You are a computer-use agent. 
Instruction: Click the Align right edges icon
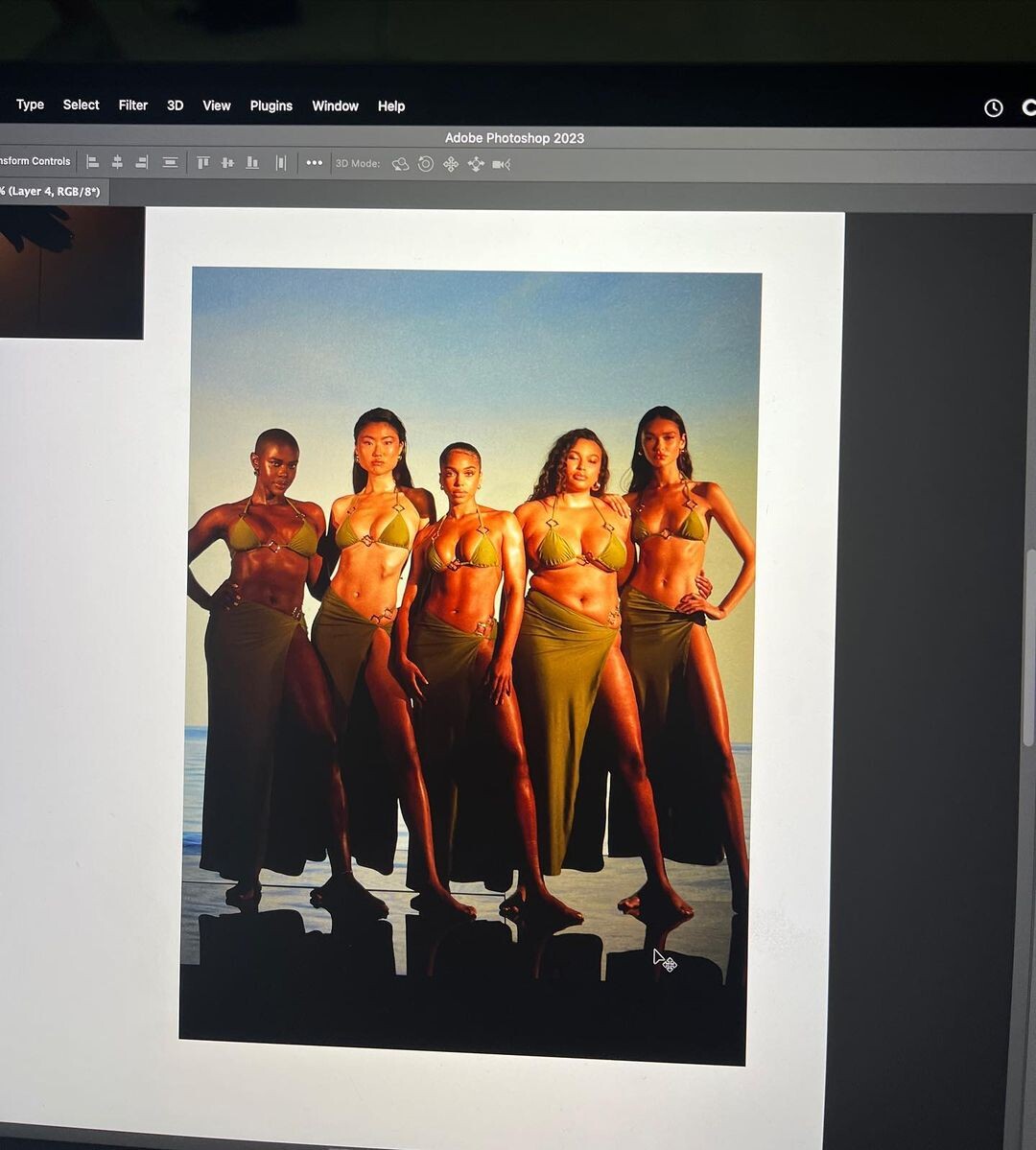142,162
